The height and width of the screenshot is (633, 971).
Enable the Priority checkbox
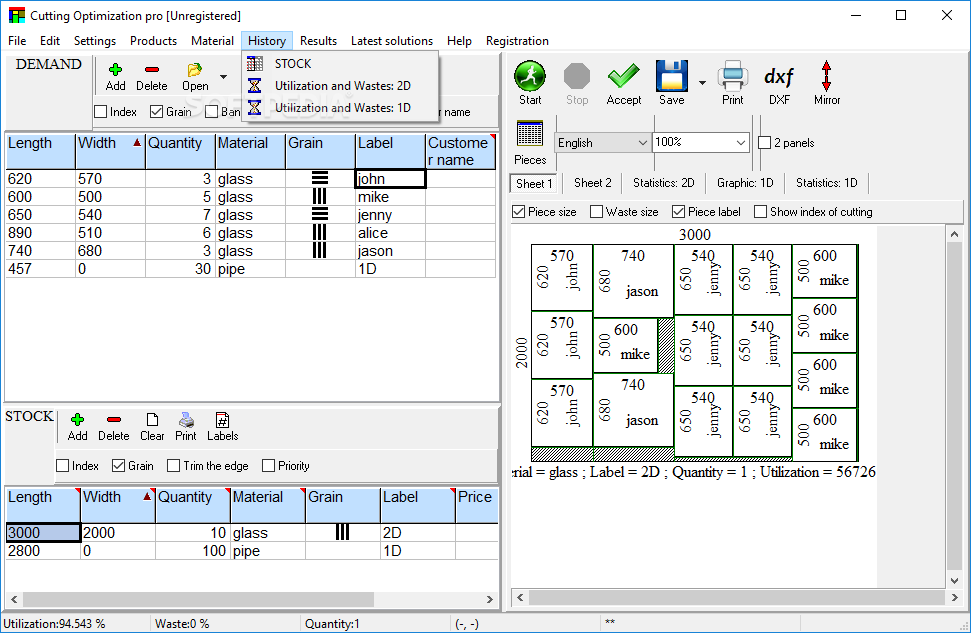click(x=268, y=466)
